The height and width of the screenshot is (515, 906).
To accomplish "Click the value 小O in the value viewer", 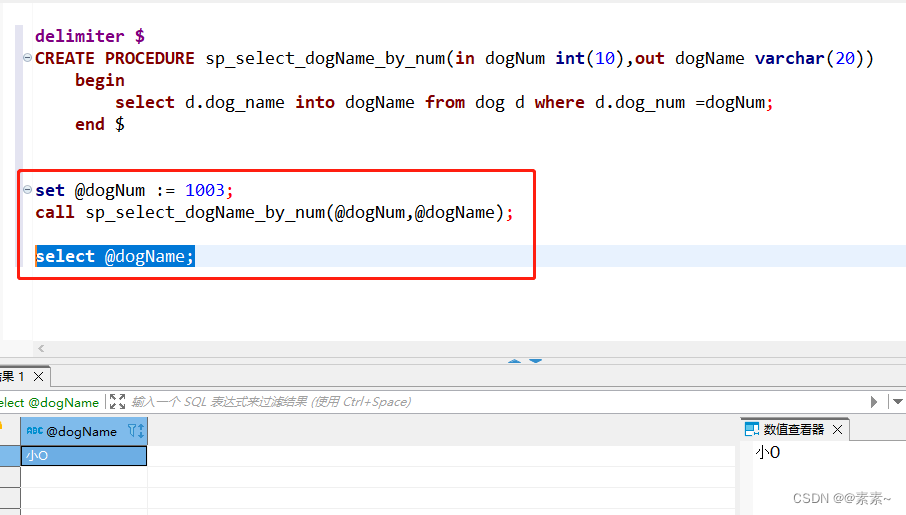I will [767, 453].
